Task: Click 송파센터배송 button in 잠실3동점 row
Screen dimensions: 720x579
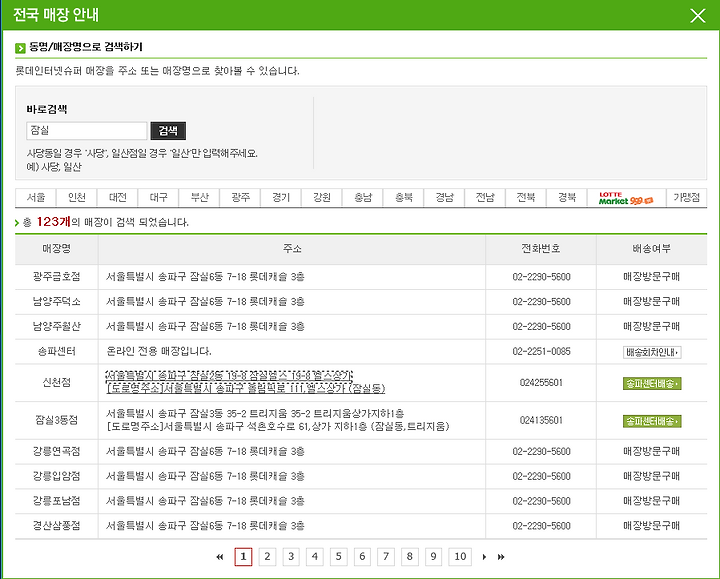Action: click(652, 421)
